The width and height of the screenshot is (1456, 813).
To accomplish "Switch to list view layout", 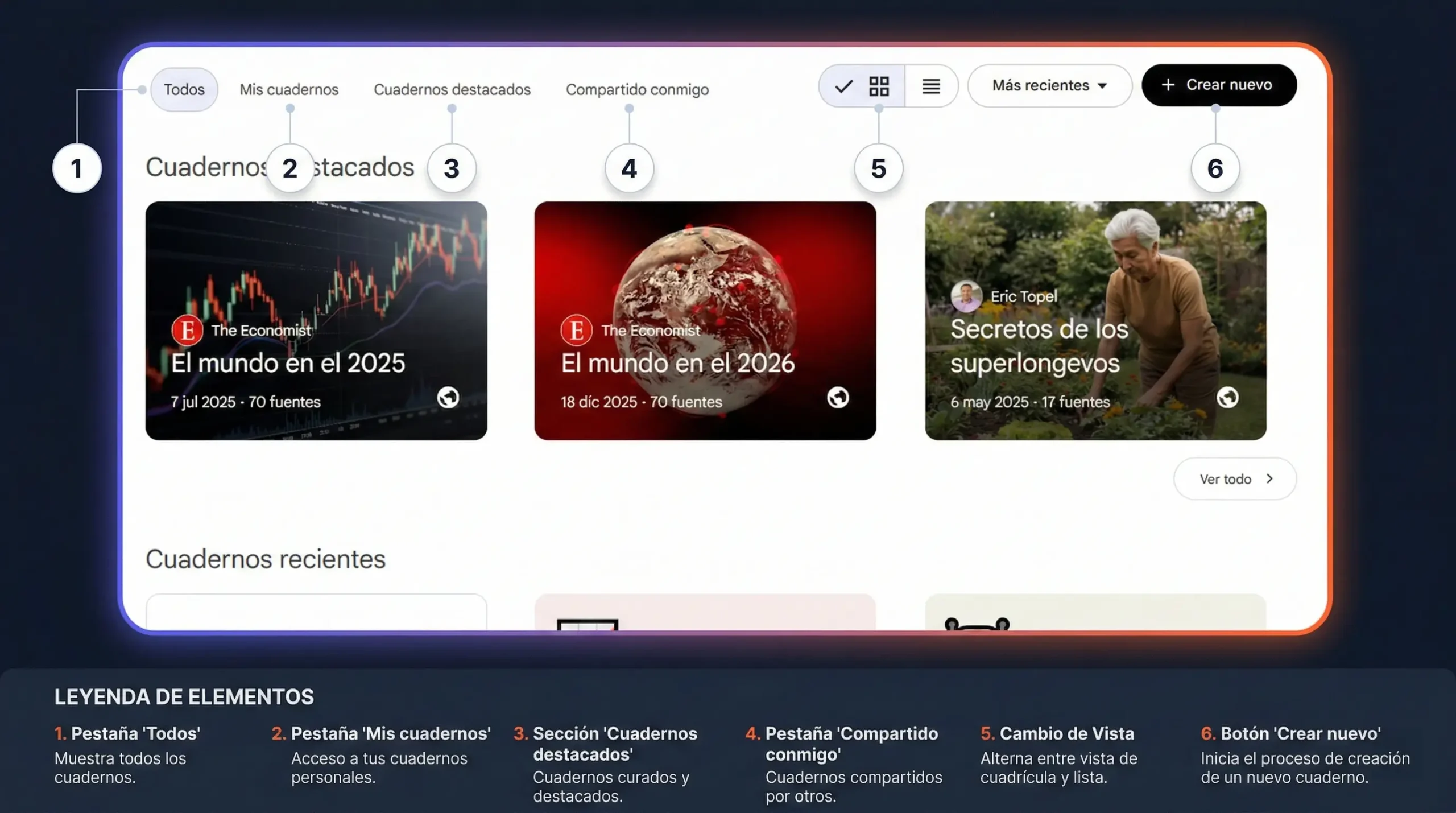I will pyautogui.click(x=930, y=86).
